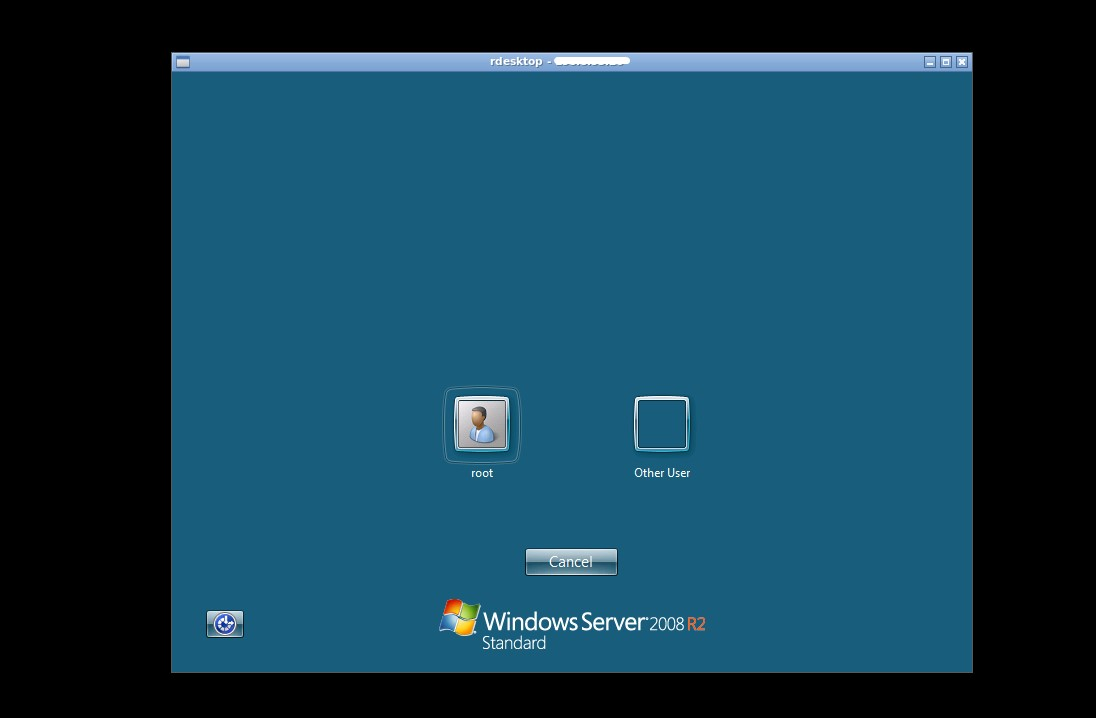Click the "root" username label
Image resolution: width=1096 pixels, height=718 pixels.
(x=482, y=473)
